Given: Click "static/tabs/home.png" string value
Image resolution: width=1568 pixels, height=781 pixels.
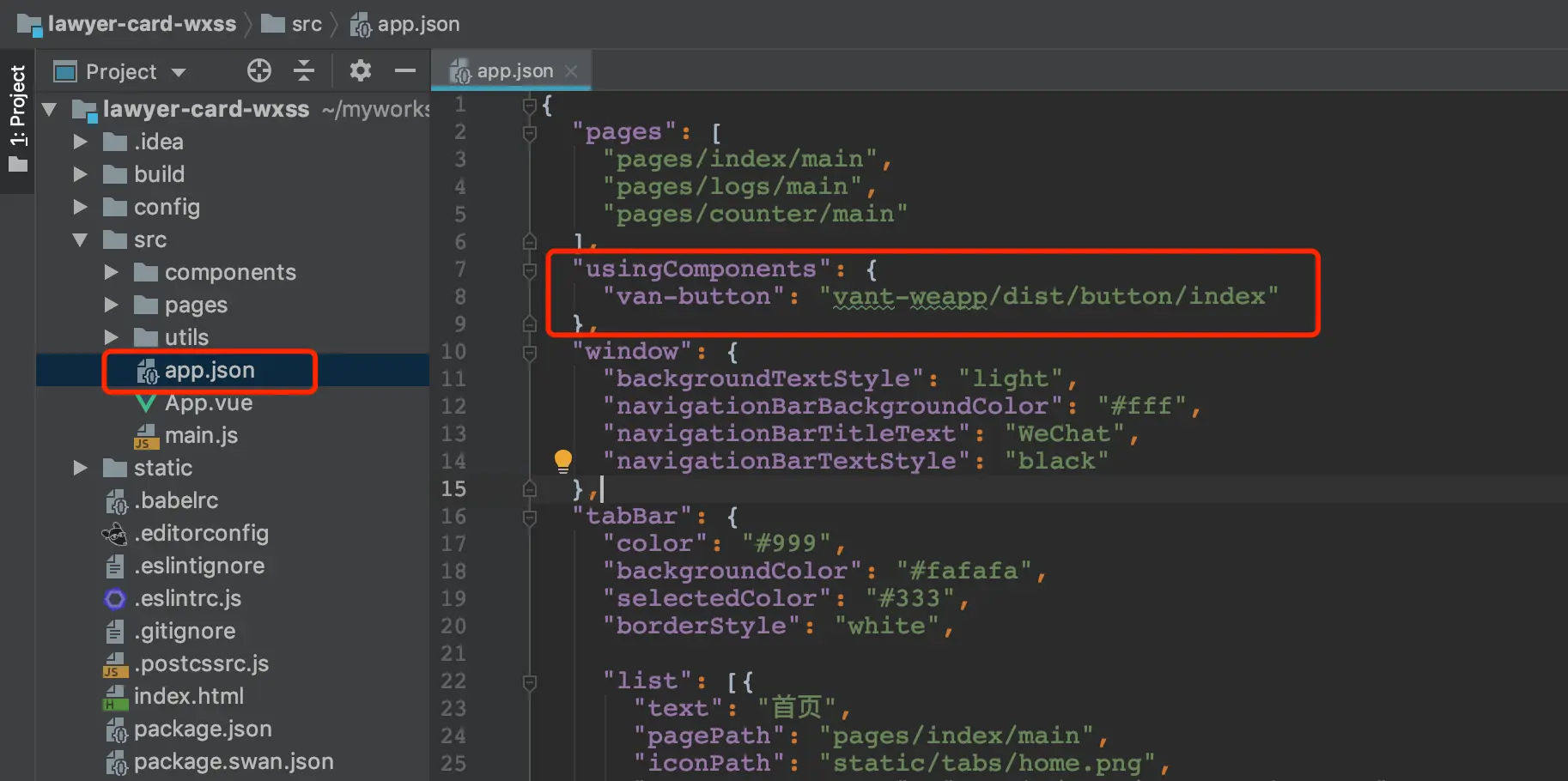Looking at the screenshot, I should pos(988,764).
